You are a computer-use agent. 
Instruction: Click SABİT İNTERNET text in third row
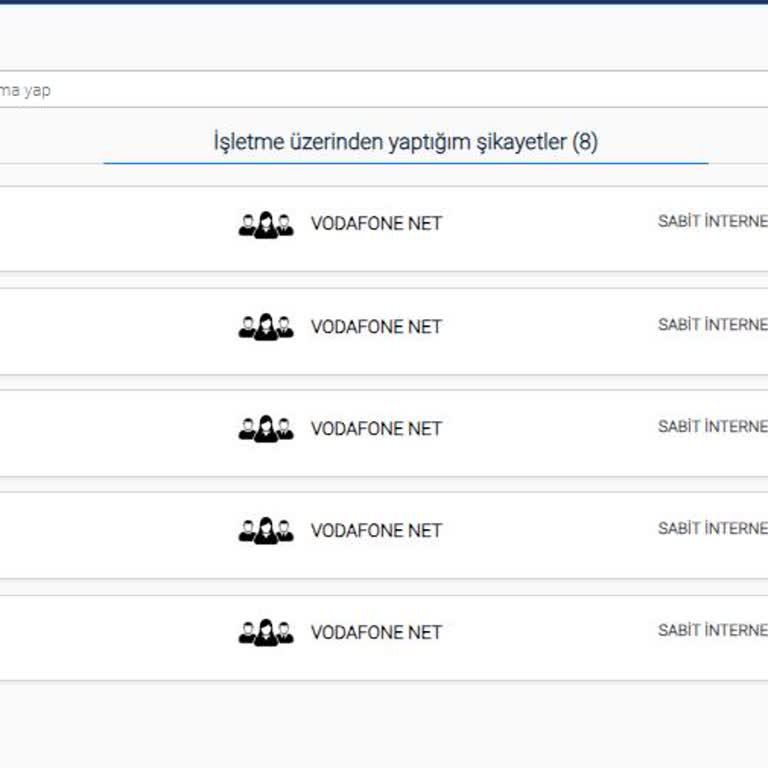[713, 426]
